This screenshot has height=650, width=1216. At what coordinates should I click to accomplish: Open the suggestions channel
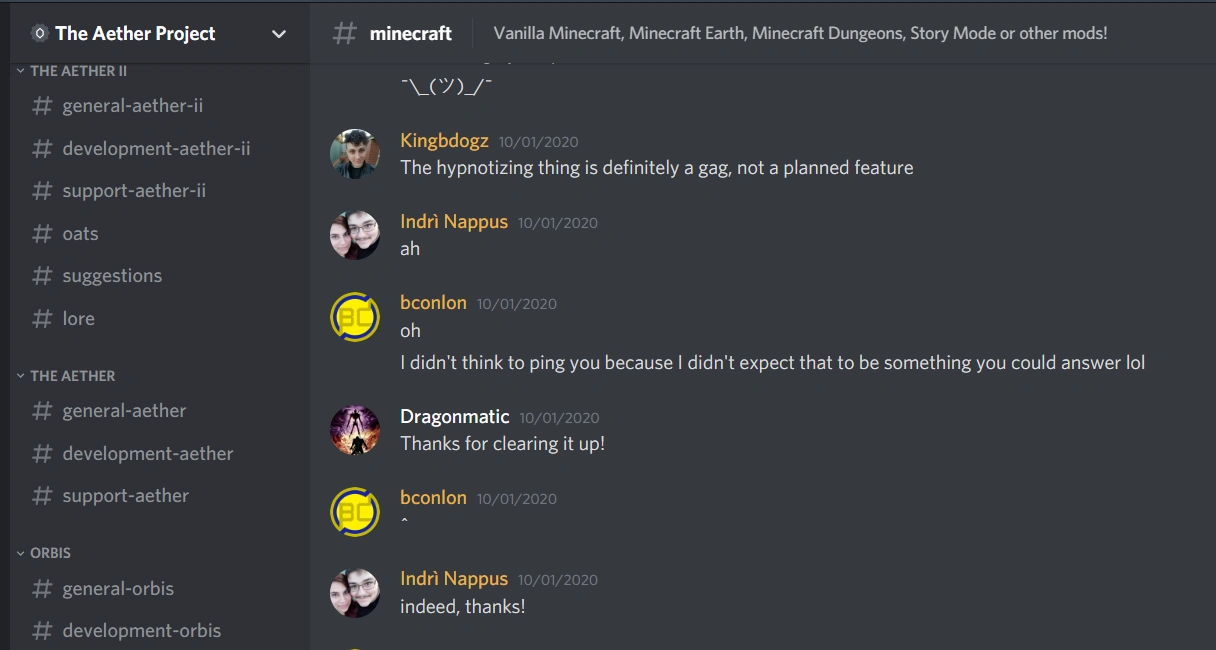[x=111, y=276]
